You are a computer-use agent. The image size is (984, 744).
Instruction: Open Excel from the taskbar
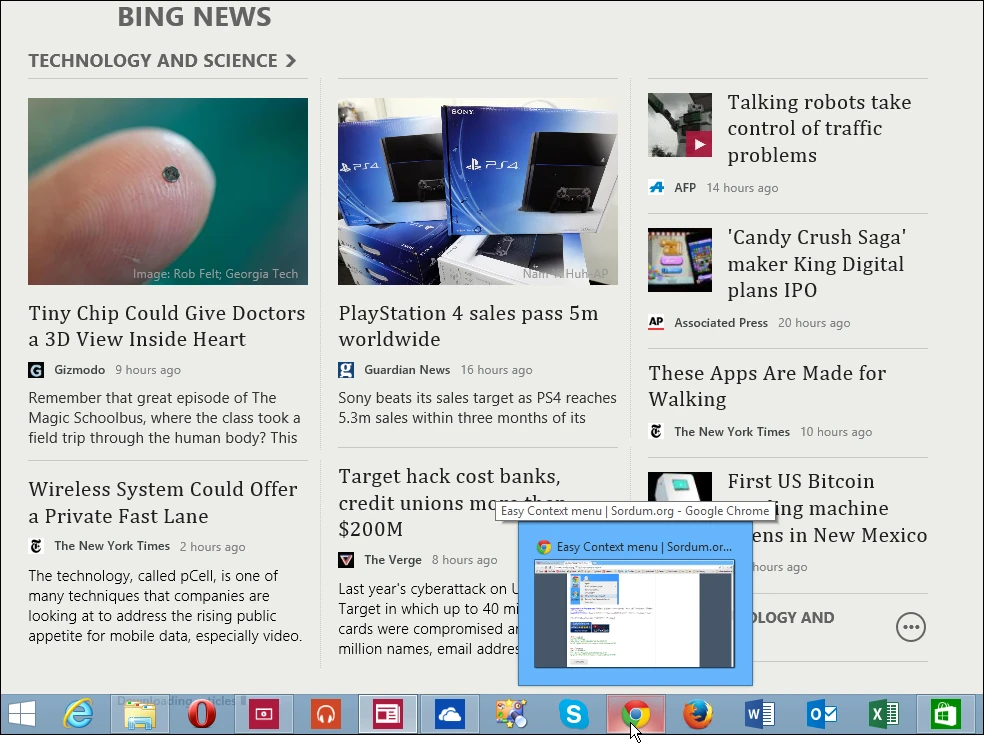pyautogui.click(x=884, y=714)
